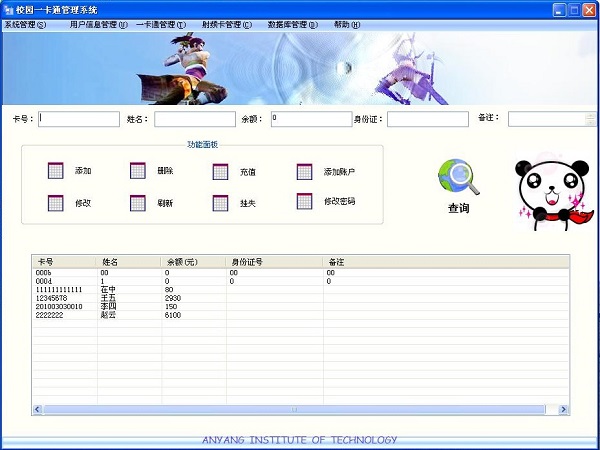
Task: Click into the 余额 balance field showing 0
Action: [311, 119]
